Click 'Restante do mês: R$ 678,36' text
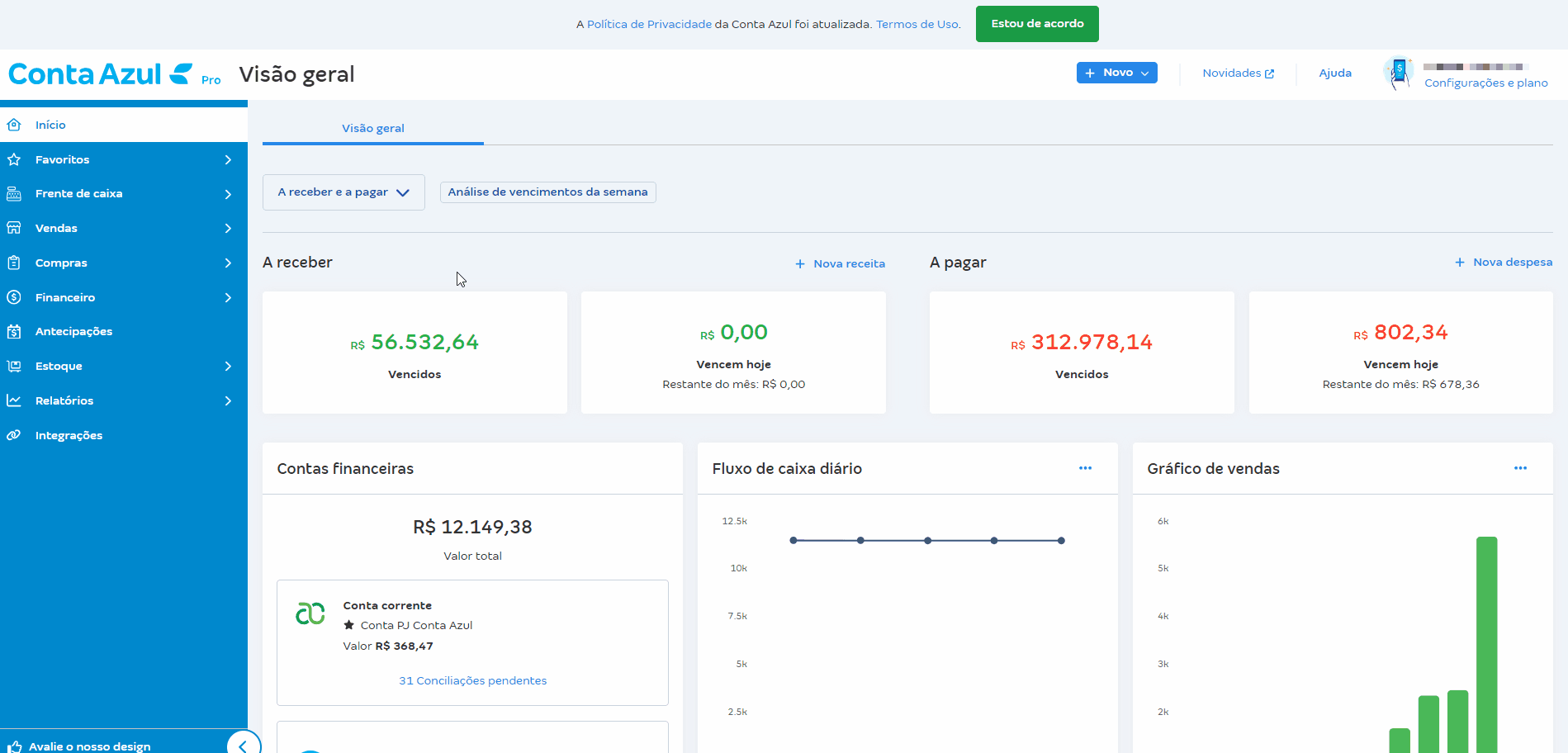The image size is (1568, 753). [x=1400, y=385]
